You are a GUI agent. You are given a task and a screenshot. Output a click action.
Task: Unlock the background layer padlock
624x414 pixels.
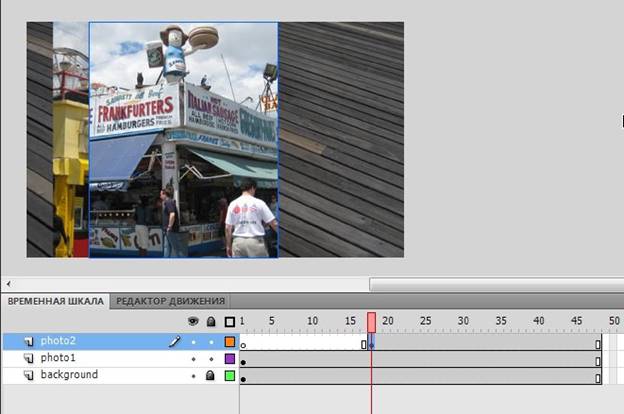pyautogui.click(x=210, y=375)
